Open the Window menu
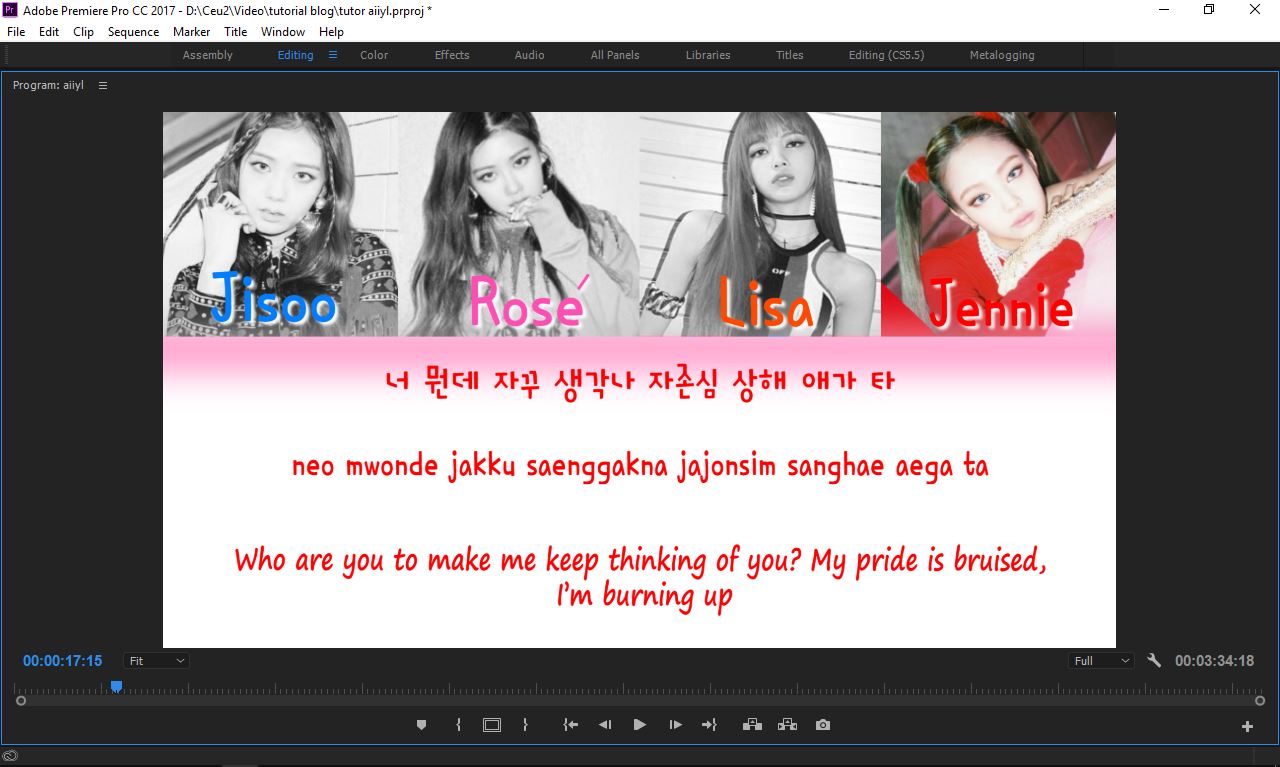Image resolution: width=1280 pixels, height=767 pixels. (283, 32)
